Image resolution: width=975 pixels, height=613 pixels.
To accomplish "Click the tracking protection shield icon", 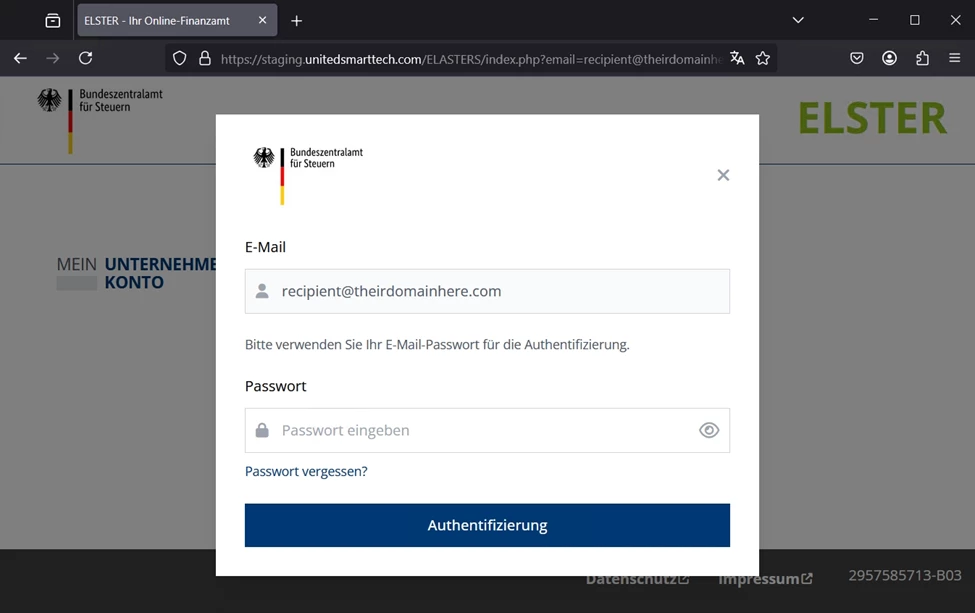I will coord(180,58).
